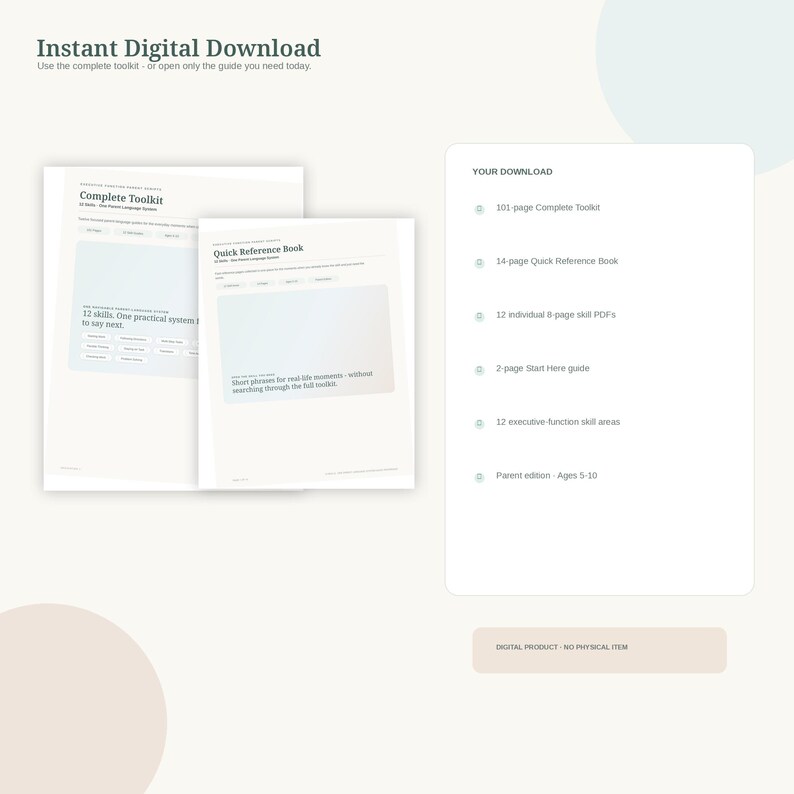Viewport: 794px width, 794px height.
Task: Select the 'Parent edition - Ages 5-10' text
Action: pyautogui.click(x=546, y=475)
